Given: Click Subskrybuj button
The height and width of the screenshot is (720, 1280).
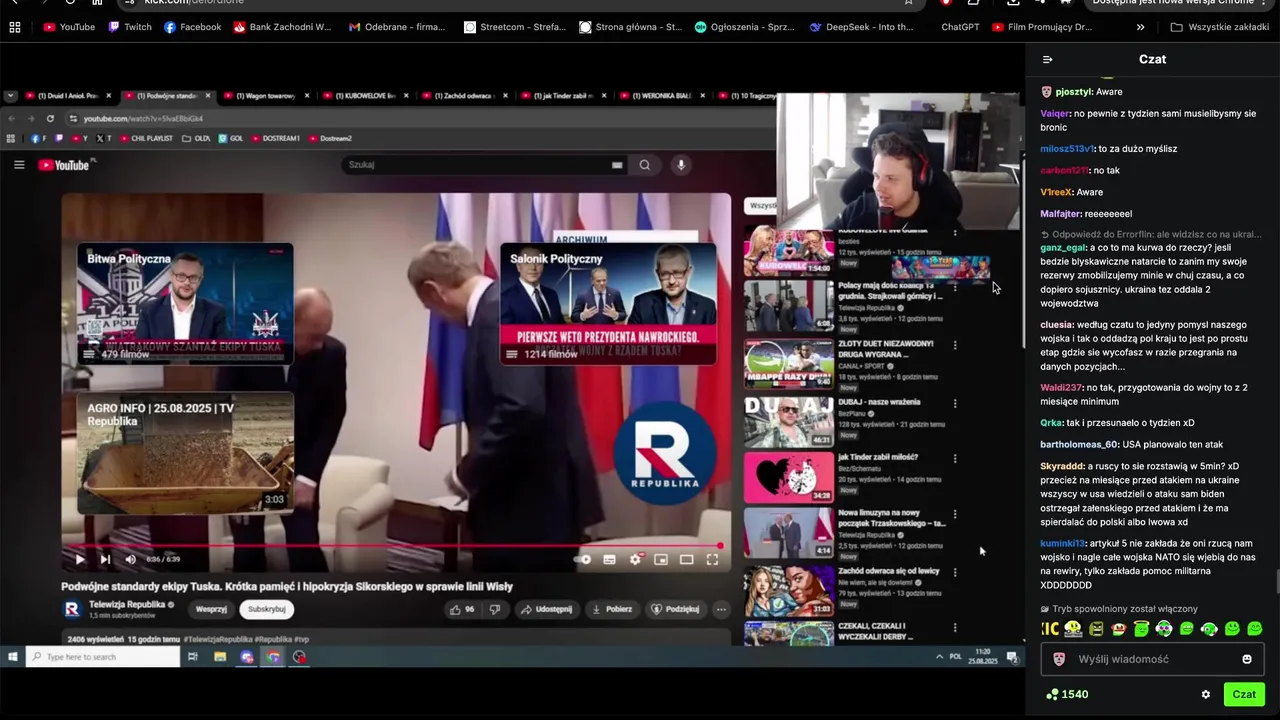Looking at the screenshot, I should click(267, 609).
